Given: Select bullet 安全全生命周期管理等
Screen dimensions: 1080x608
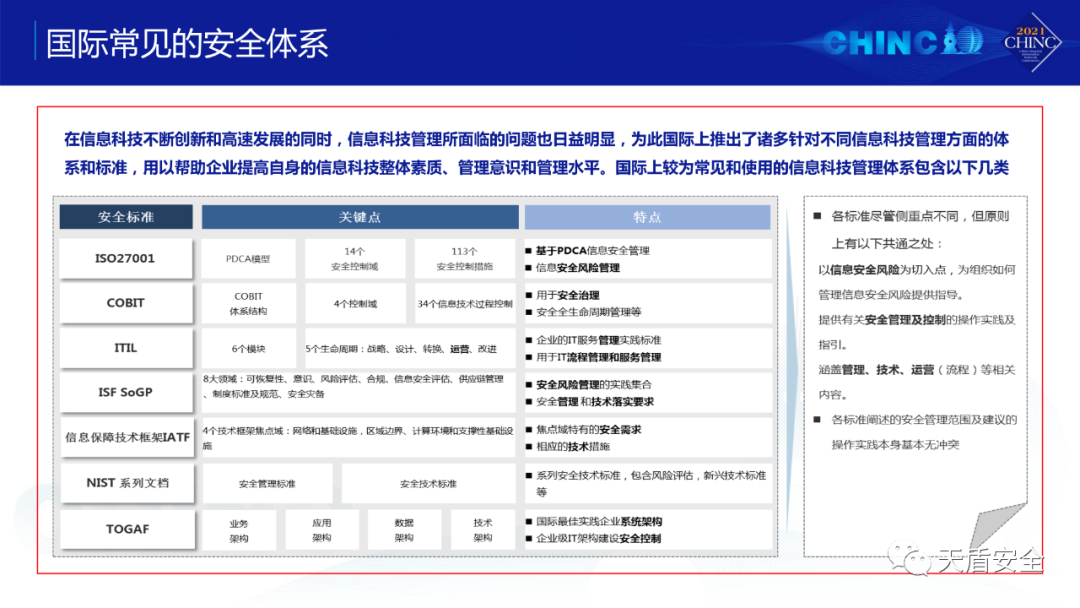Looking at the screenshot, I should point(583,312).
